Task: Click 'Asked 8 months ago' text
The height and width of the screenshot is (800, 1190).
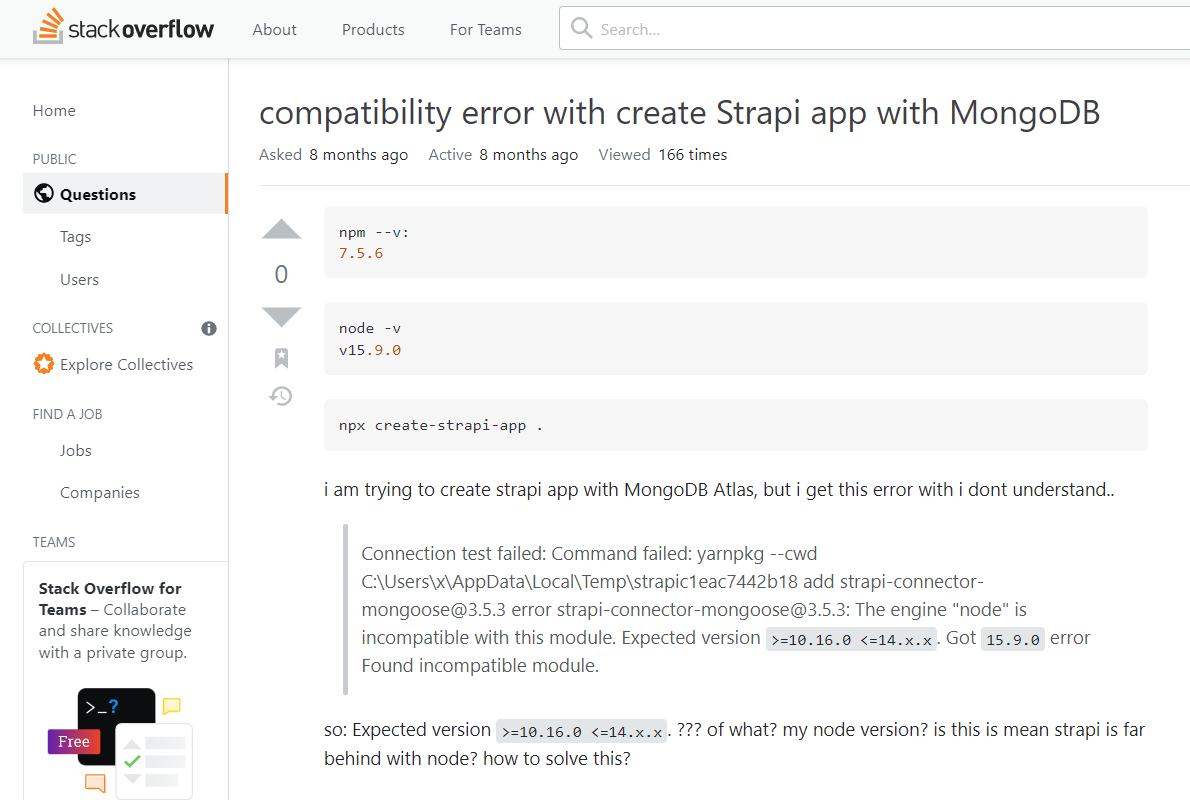Action: pyautogui.click(x=333, y=155)
